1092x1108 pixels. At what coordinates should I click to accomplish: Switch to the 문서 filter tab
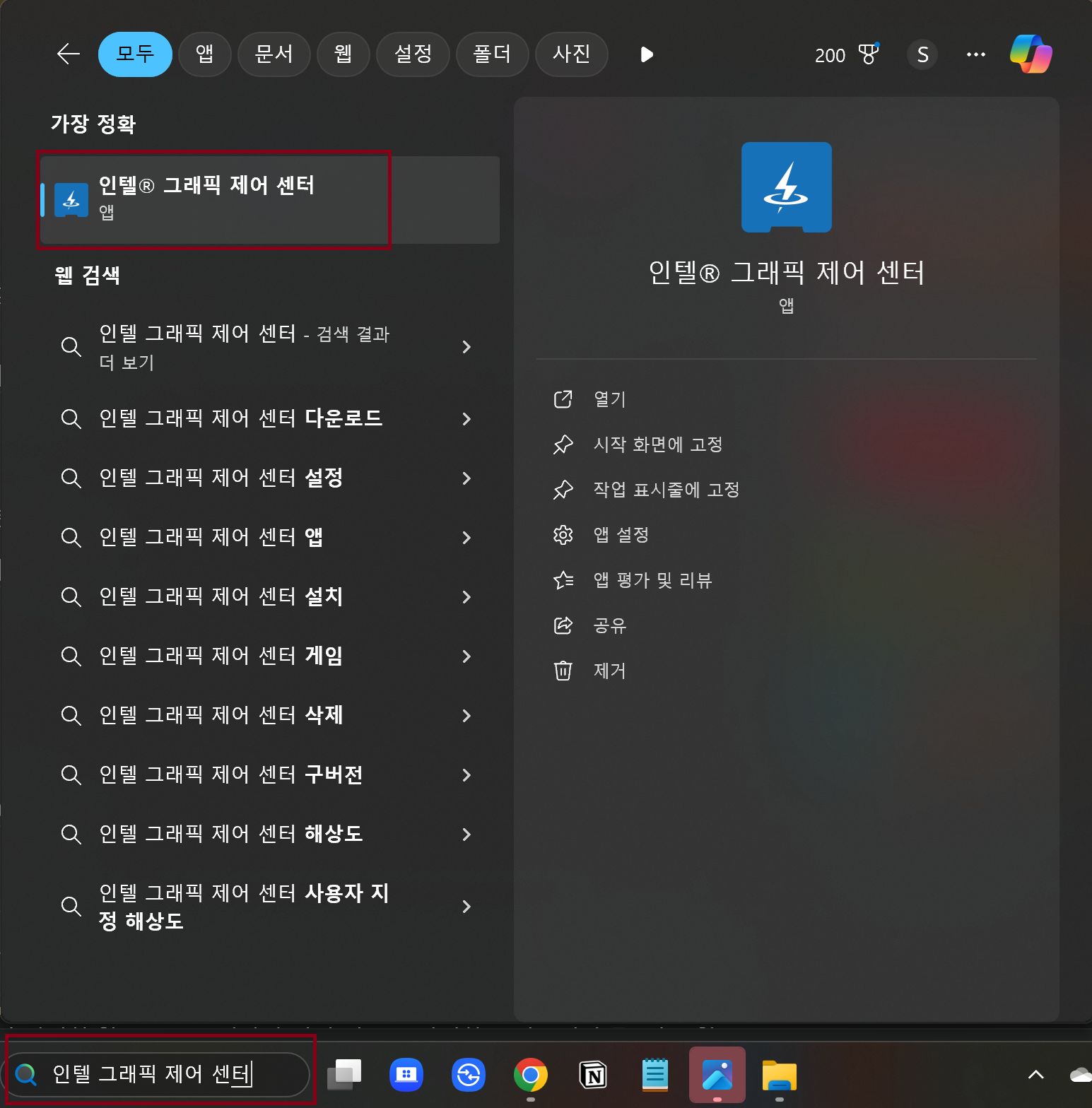click(274, 54)
